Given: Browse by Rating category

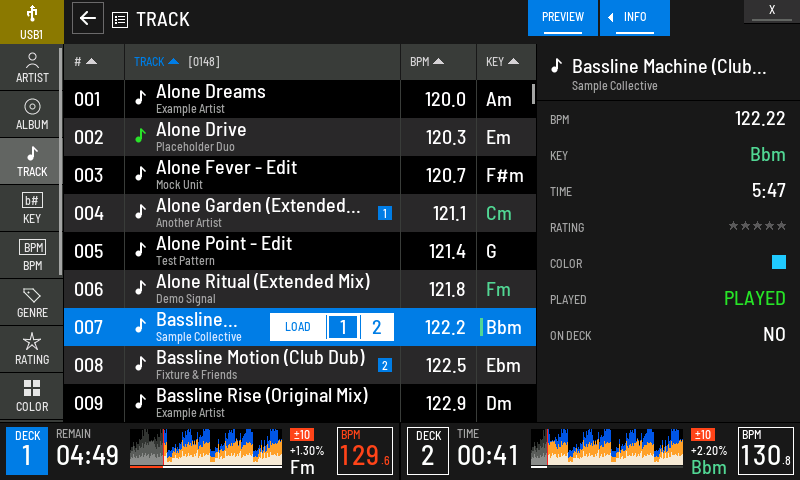Looking at the screenshot, I should (32, 349).
